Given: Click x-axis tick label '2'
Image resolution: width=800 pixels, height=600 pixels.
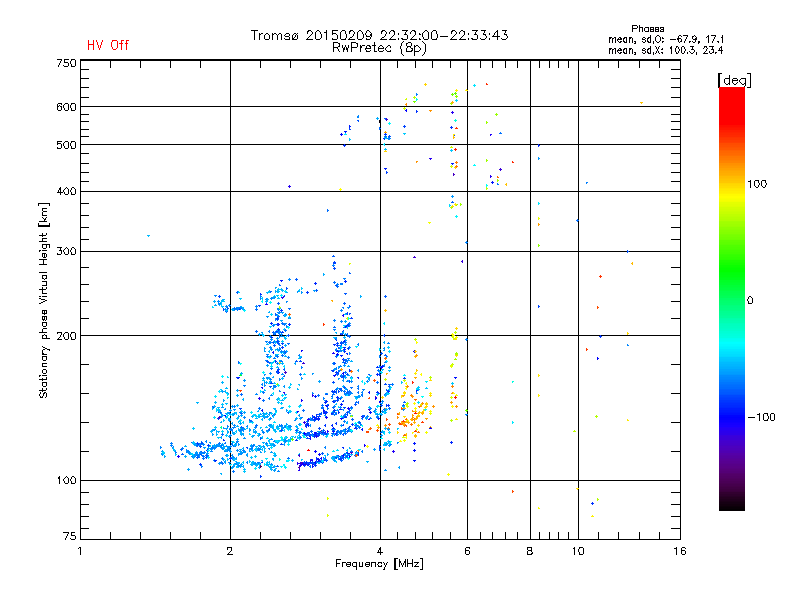Looking at the screenshot, I should (230, 551).
